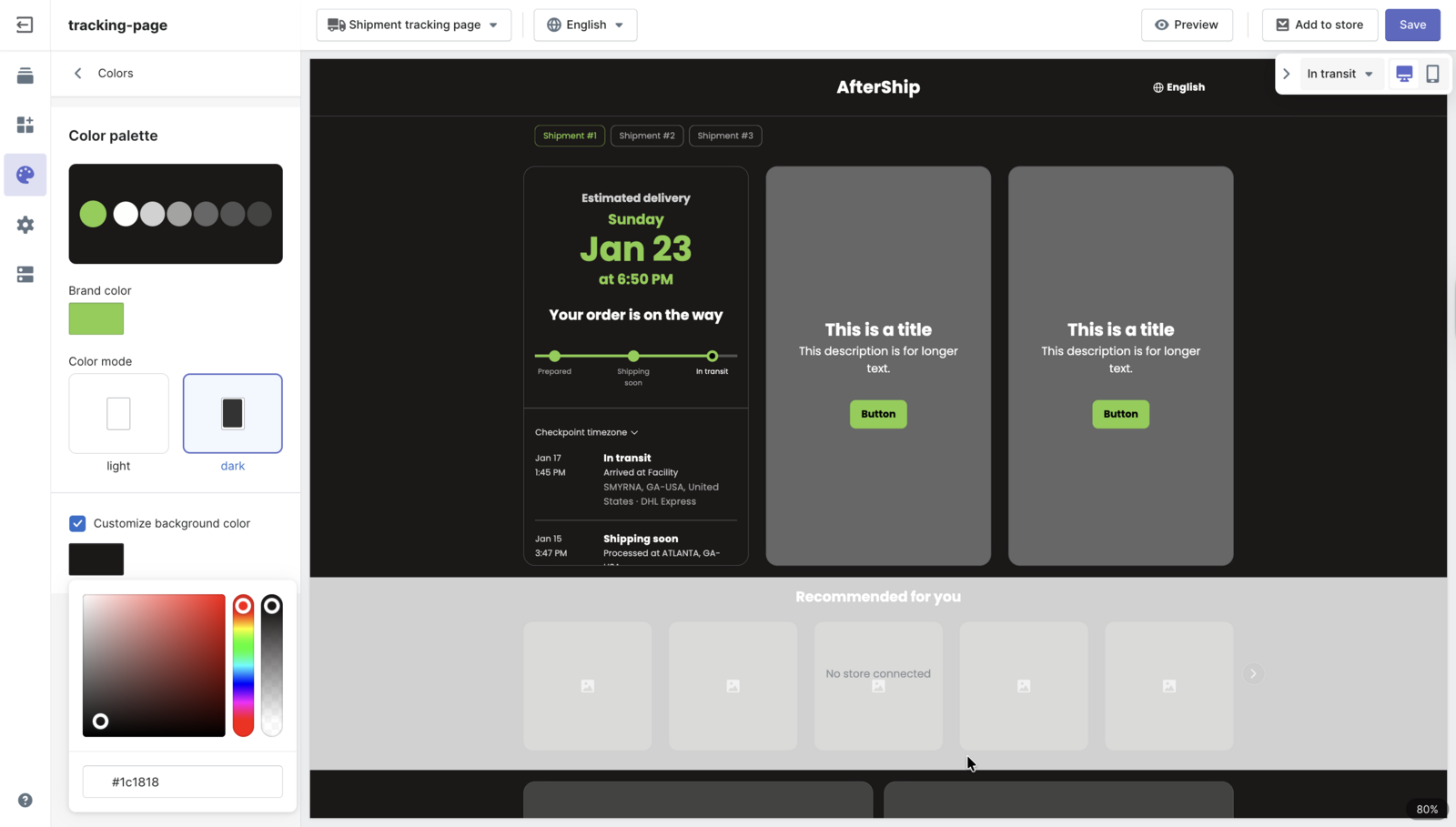Select light color mode
This screenshot has width=1456, height=827.
(118, 413)
